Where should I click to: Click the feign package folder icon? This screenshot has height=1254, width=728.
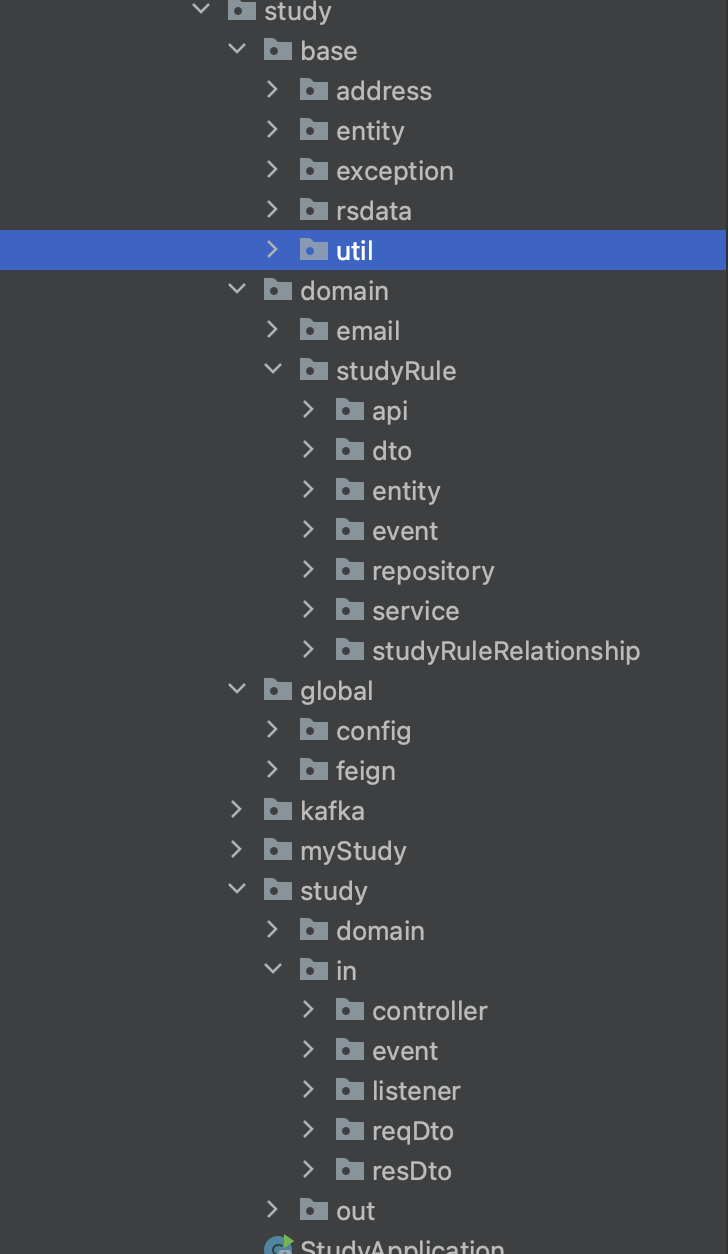click(x=313, y=769)
